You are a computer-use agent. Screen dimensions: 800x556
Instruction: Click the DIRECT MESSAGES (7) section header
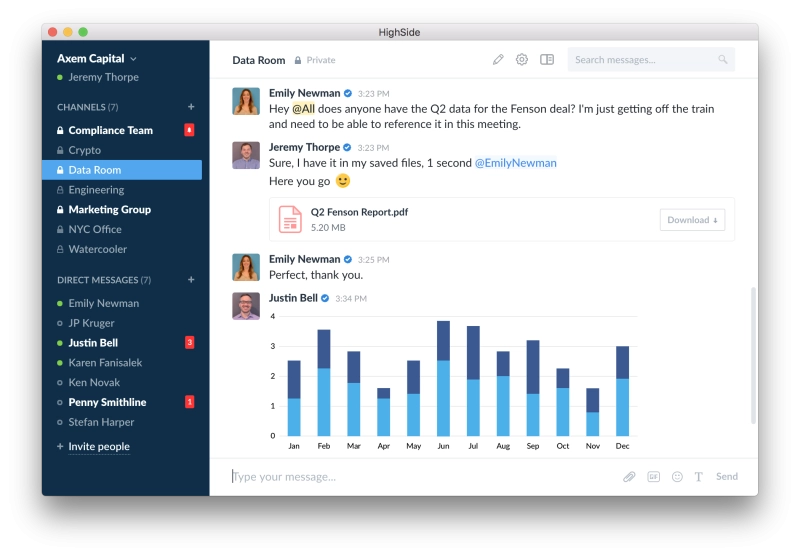point(104,280)
